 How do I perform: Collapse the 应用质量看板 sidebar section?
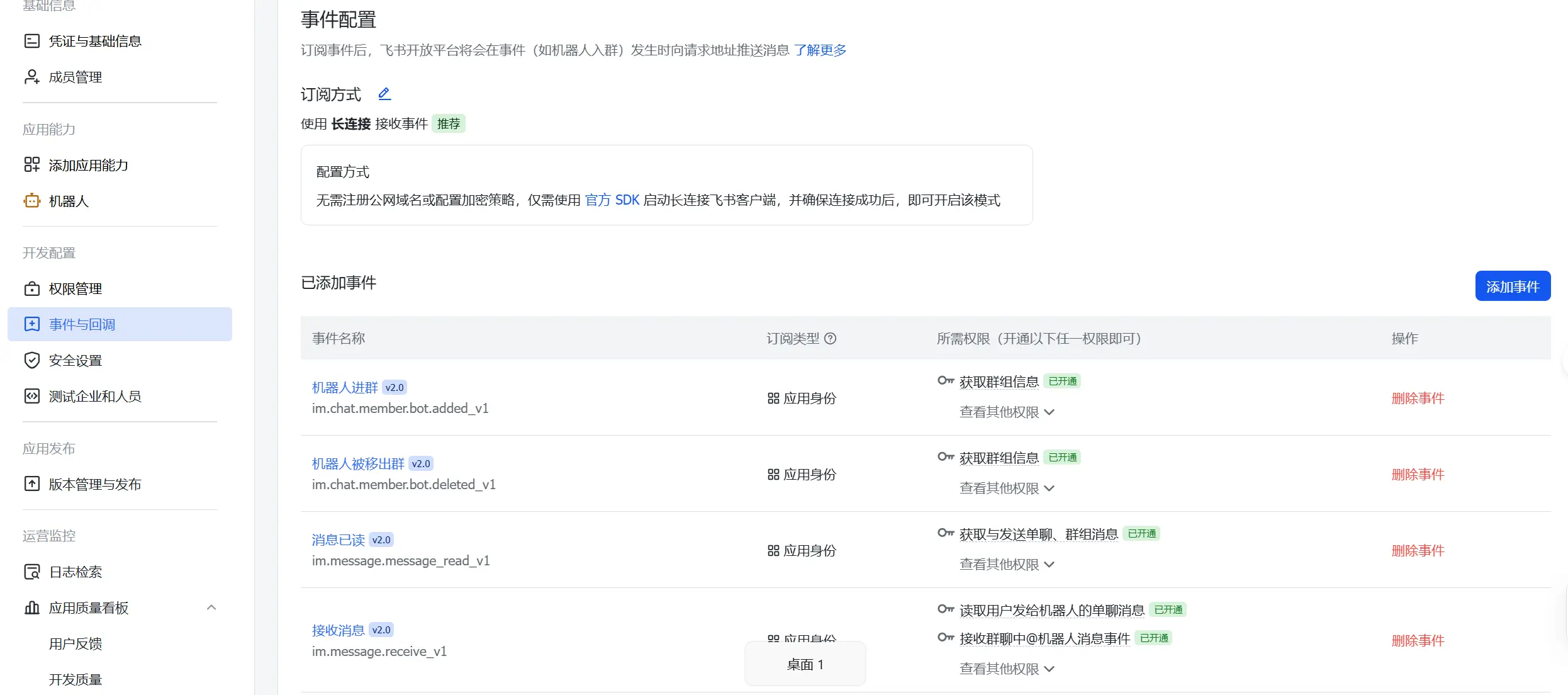coord(211,607)
